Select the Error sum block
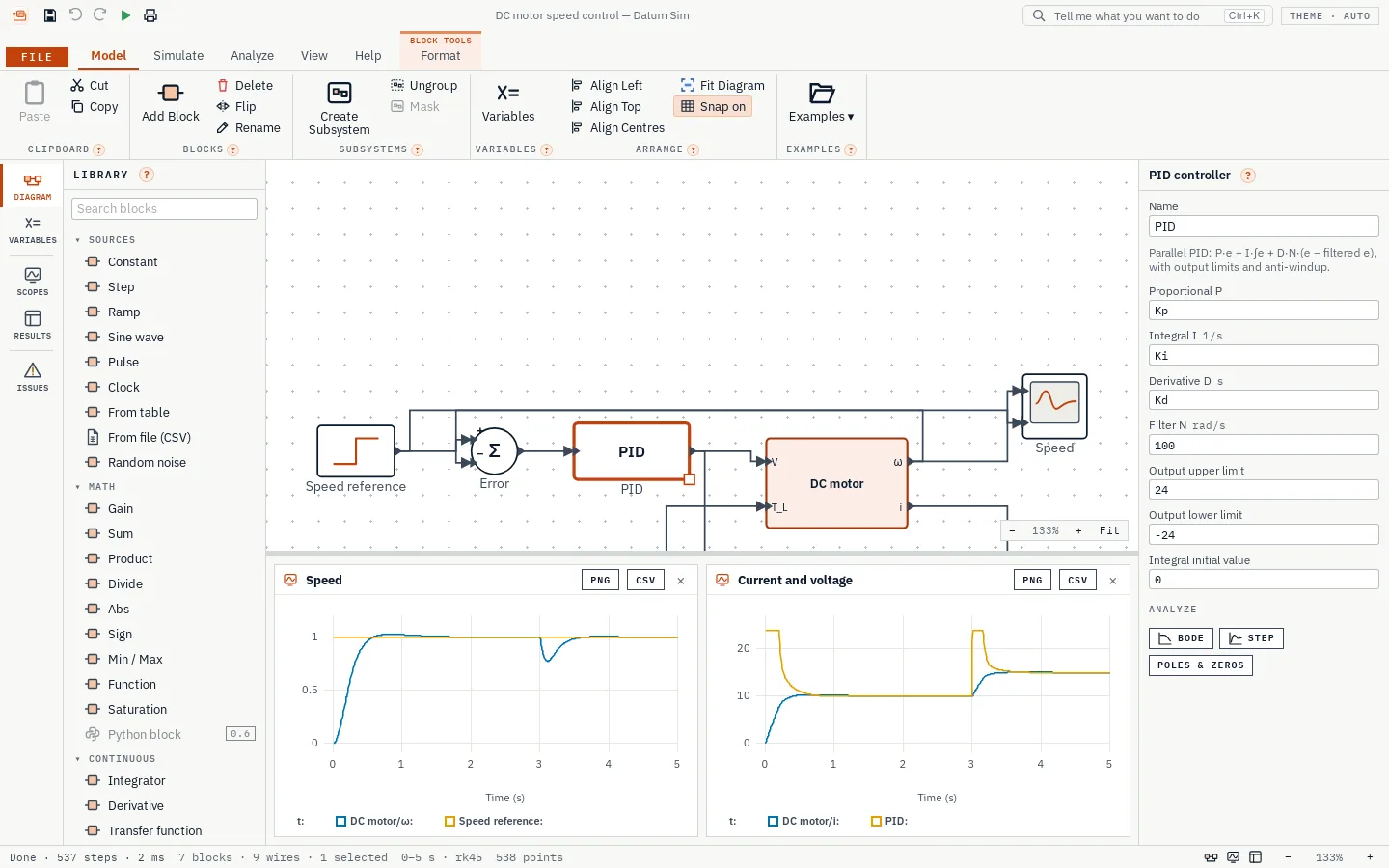 494,451
